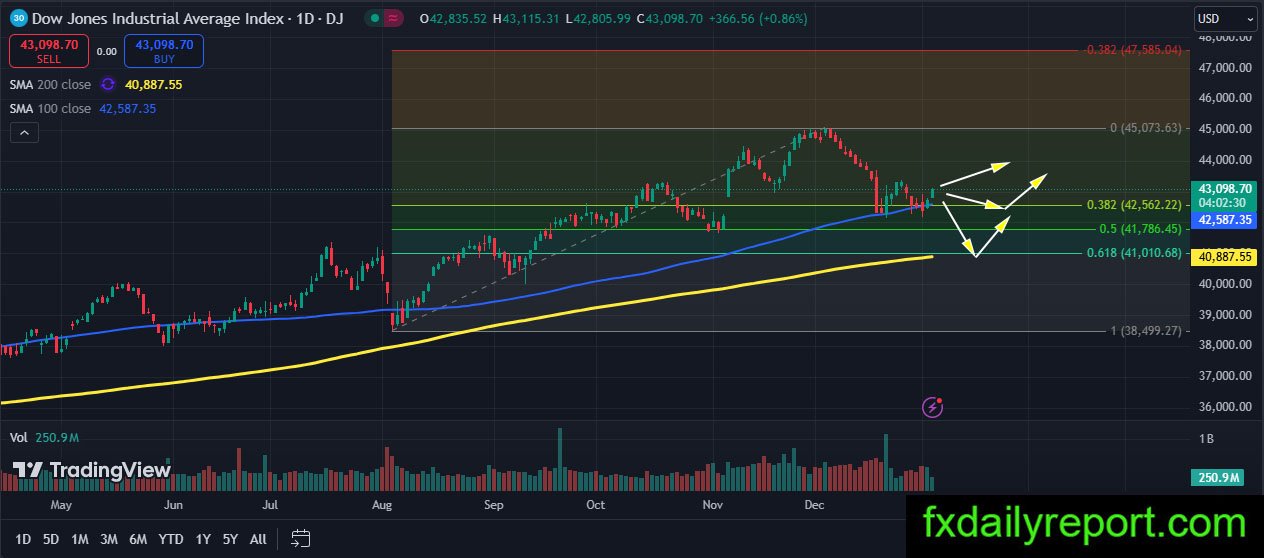Image resolution: width=1264 pixels, height=558 pixels.
Task: Switch to the 1M time range
Action: [79, 539]
